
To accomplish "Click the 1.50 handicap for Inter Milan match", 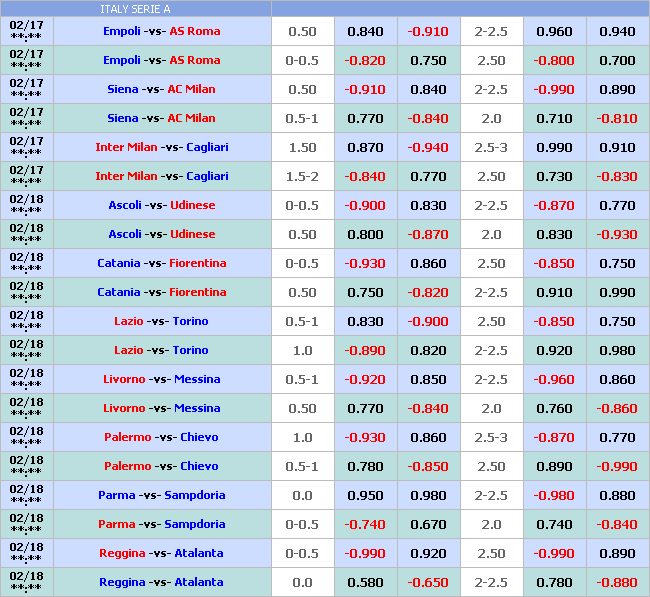I will coord(302,147).
